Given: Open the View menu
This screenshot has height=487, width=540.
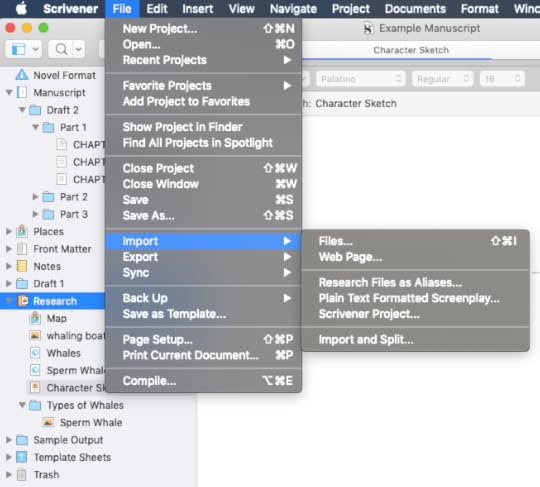Looking at the screenshot, I should 241,9.
